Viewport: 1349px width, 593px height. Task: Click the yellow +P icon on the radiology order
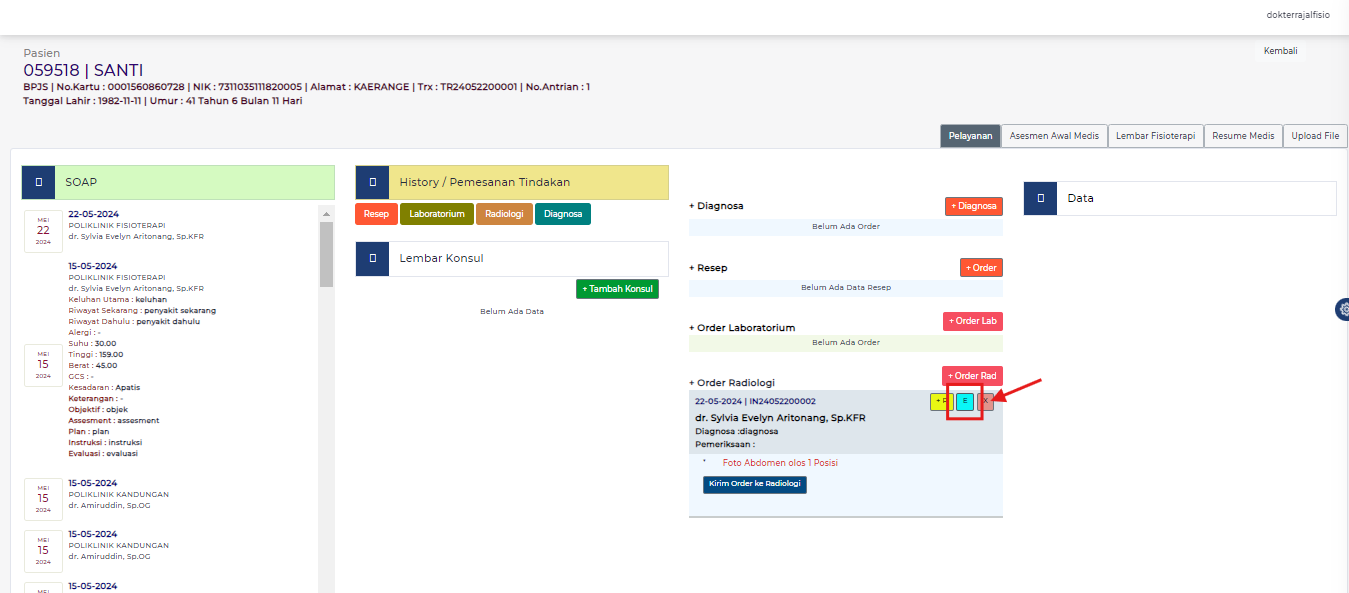point(940,401)
